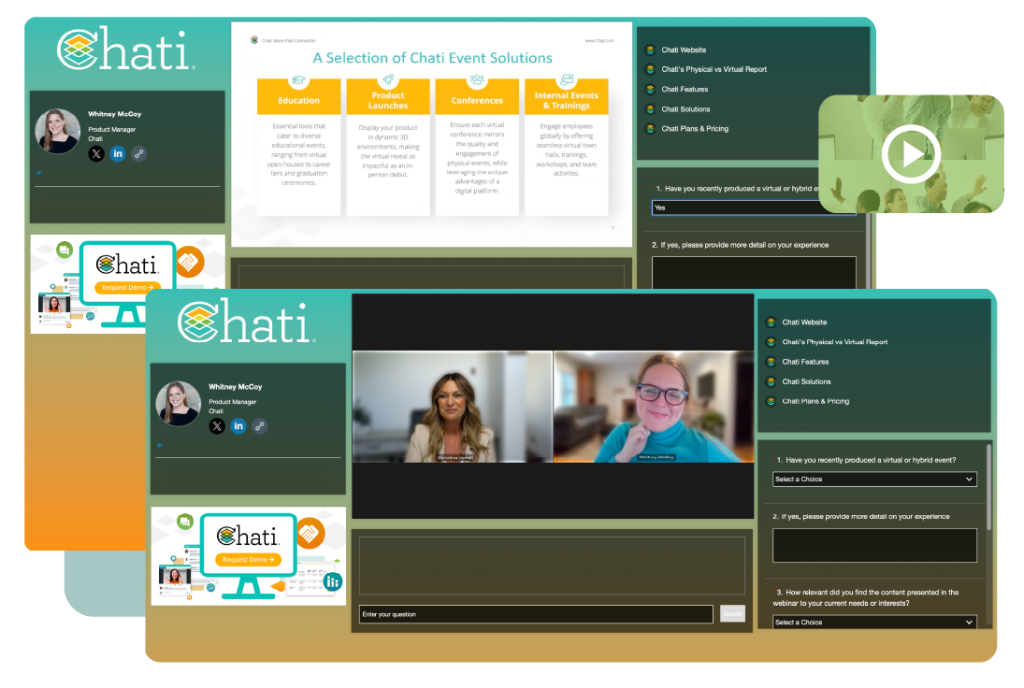Click Education card on the slide
Image resolution: width=1024 pixels, height=688 pixels.
298,147
